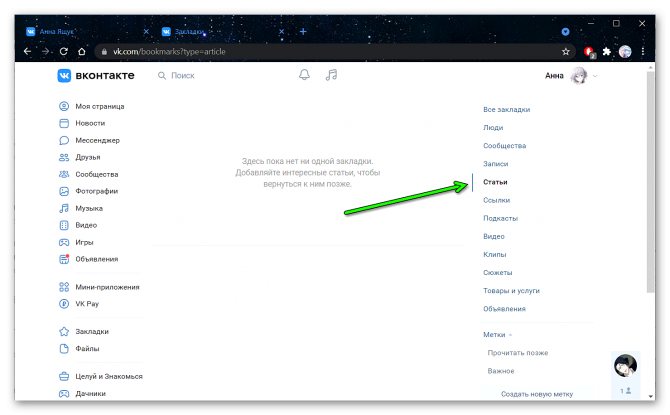Choose the Прочитать позже label
This screenshot has height=415, width=670.
click(518, 353)
